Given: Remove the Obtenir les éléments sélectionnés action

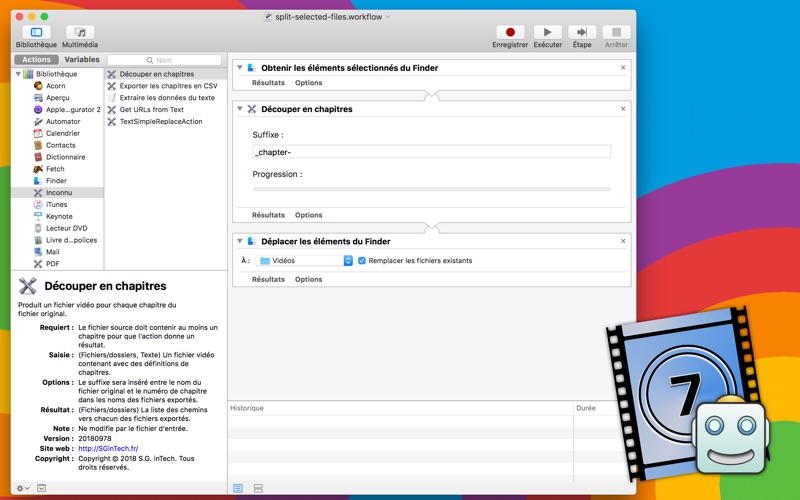Looking at the screenshot, I should 623,67.
